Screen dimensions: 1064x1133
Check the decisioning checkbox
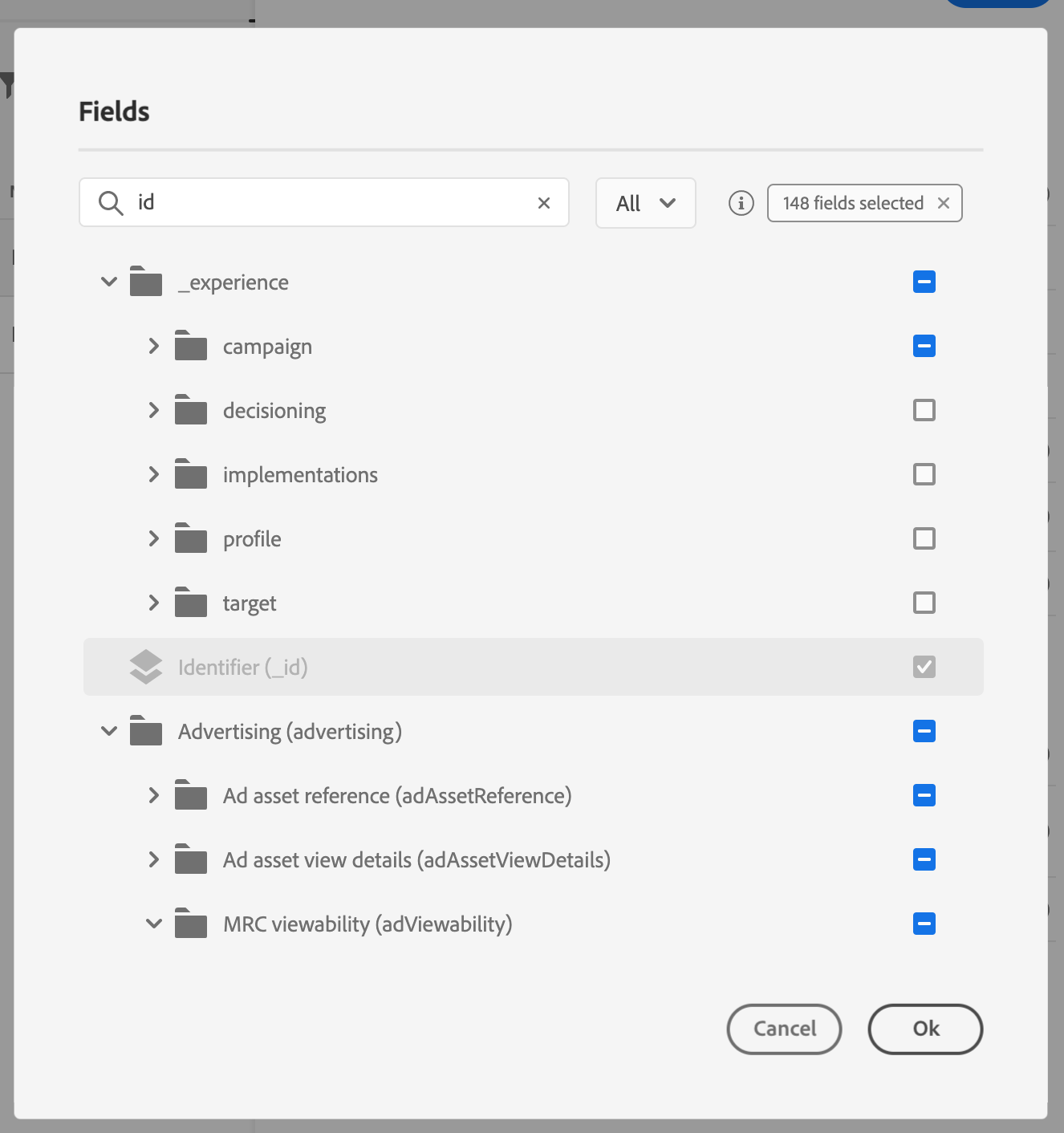pos(924,410)
